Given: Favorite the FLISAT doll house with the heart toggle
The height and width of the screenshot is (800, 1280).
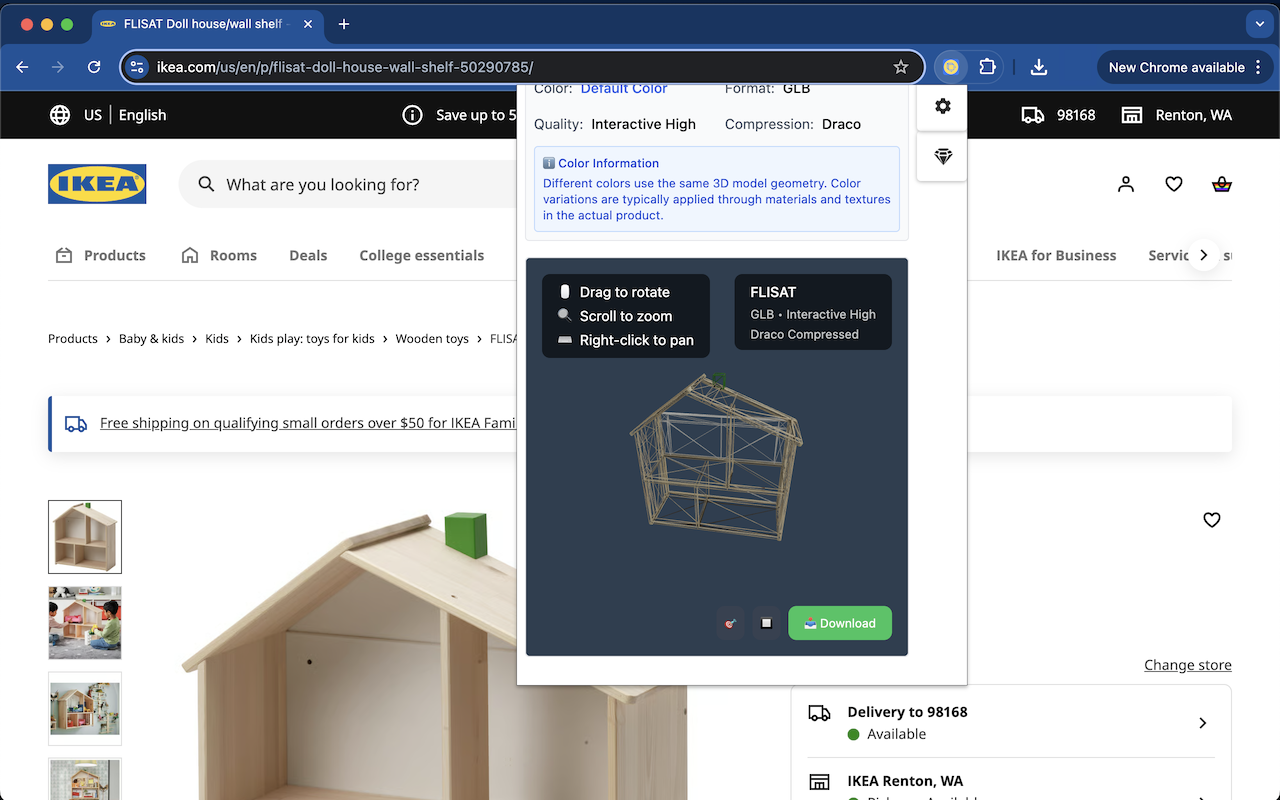Looking at the screenshot, I should coord(1211,520).
